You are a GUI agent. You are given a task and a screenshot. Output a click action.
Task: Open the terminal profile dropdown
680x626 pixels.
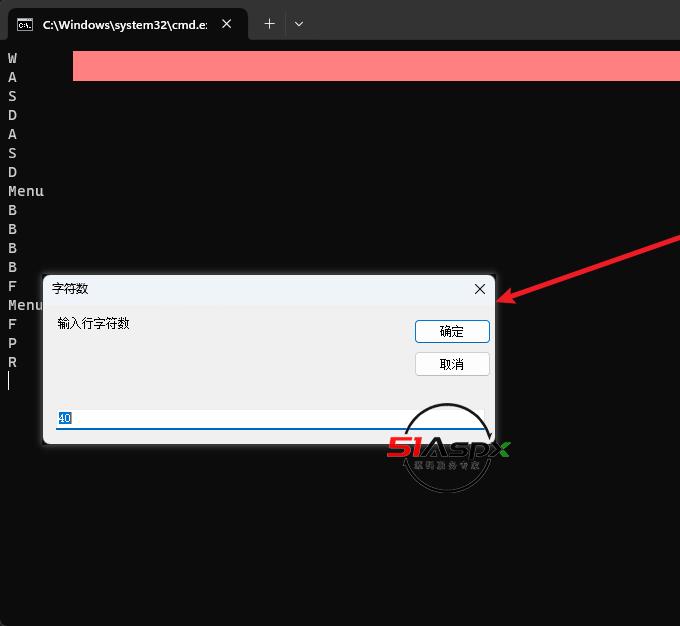tap(299, 24)
